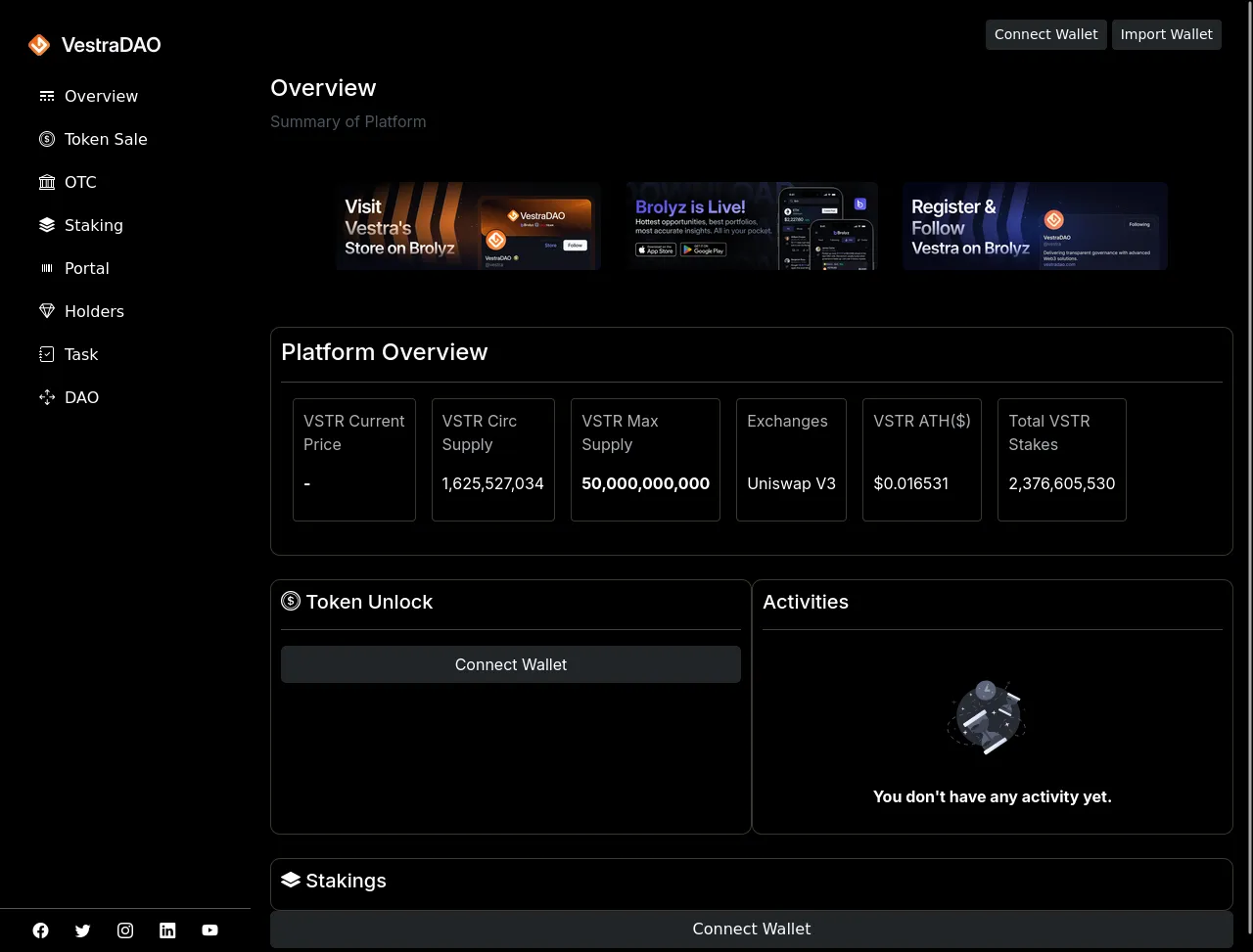The image size is (1253, 952).
Task: Click the 1,625,527,034 supply value
Action: (x=493, y=483)
